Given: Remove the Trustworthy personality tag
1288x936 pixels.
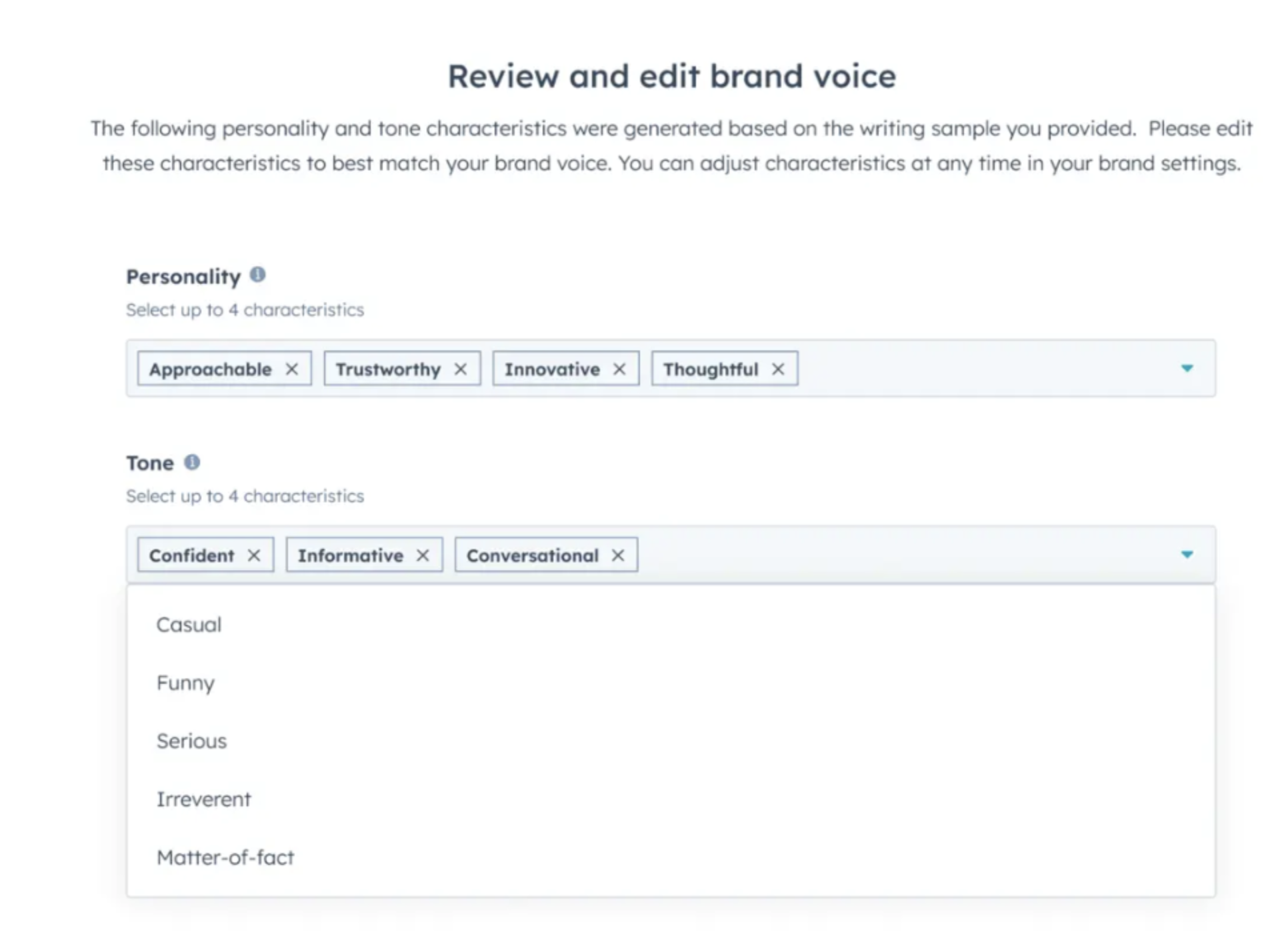Looking at the screenshot, I should click(461, 369).
